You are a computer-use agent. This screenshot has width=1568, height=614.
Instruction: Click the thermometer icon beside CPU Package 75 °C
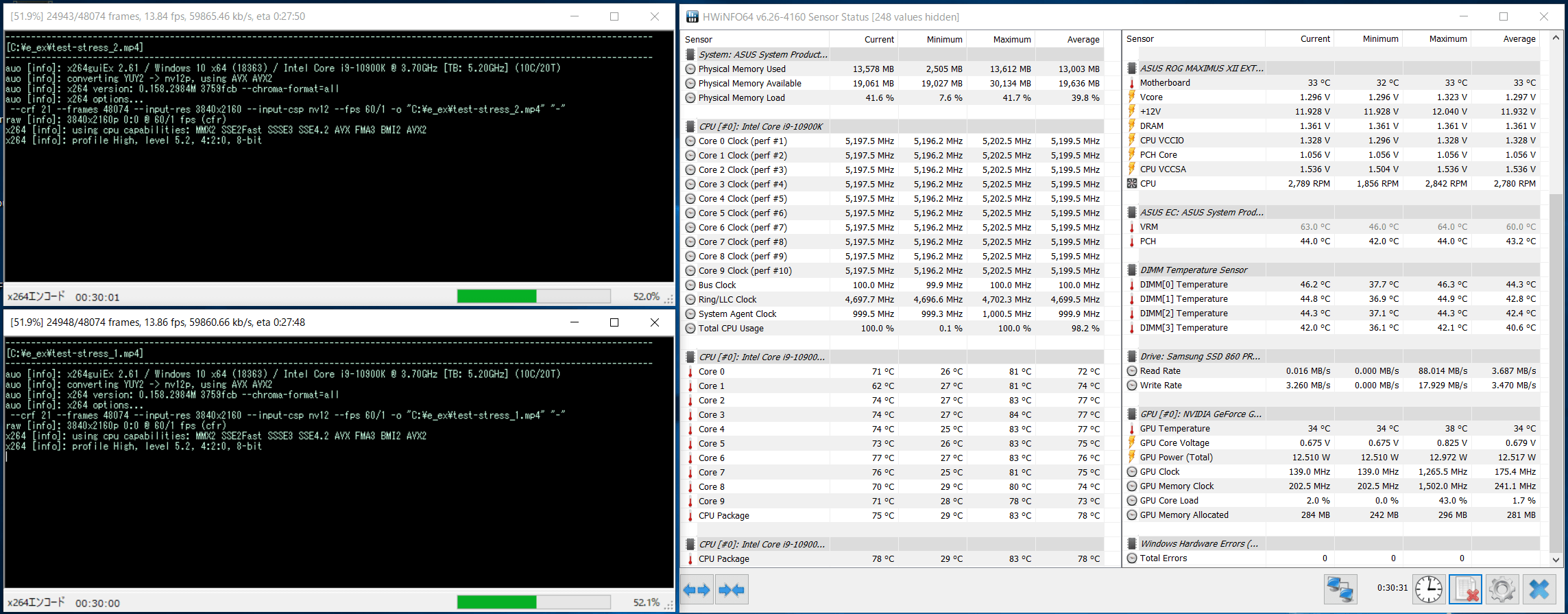click(x=690, y=516)
